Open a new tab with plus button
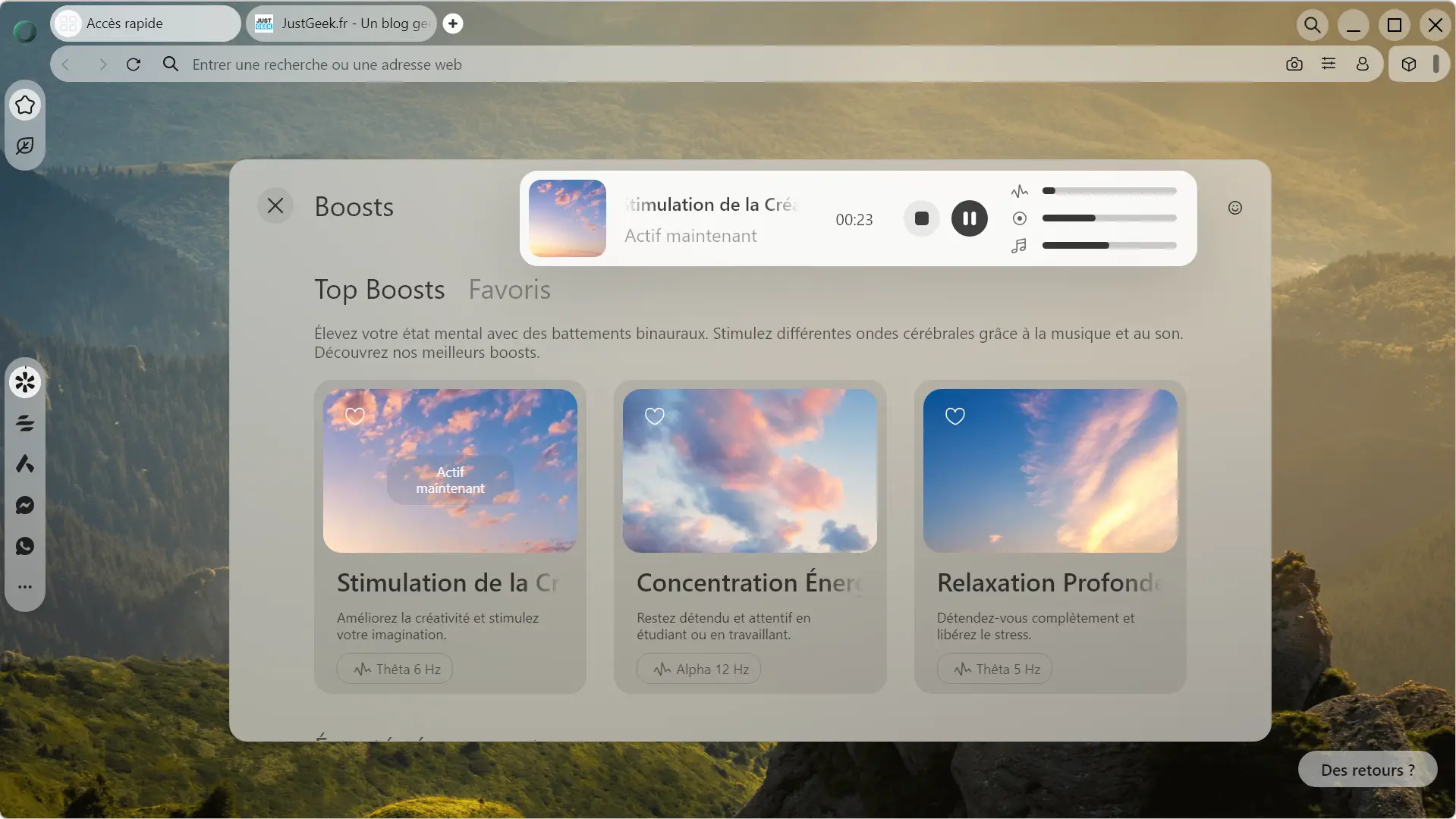Screen dimensions: 1456x819 pos(453,24)
